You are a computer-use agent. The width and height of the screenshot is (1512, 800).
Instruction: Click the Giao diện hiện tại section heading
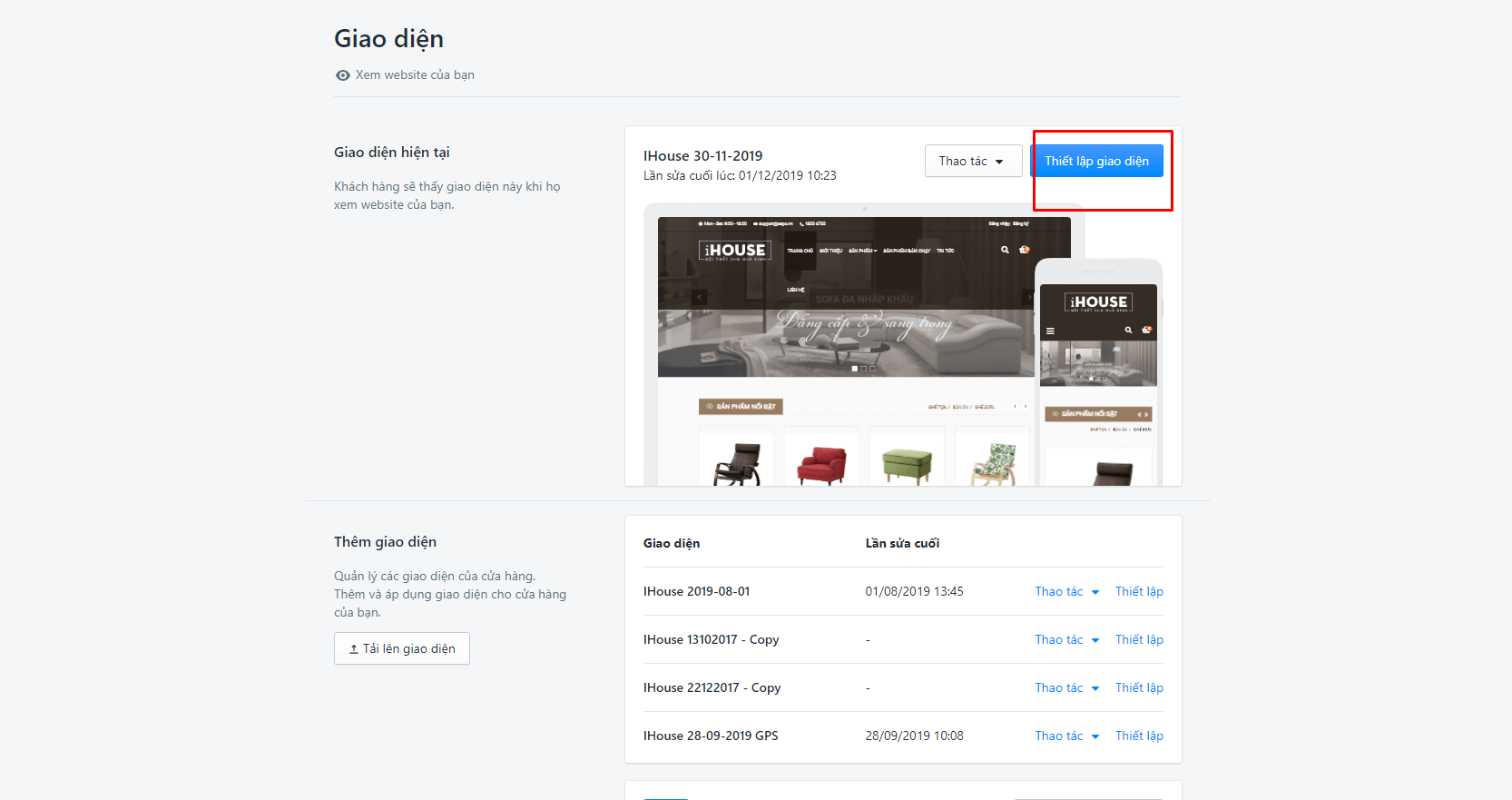point(392,153)
